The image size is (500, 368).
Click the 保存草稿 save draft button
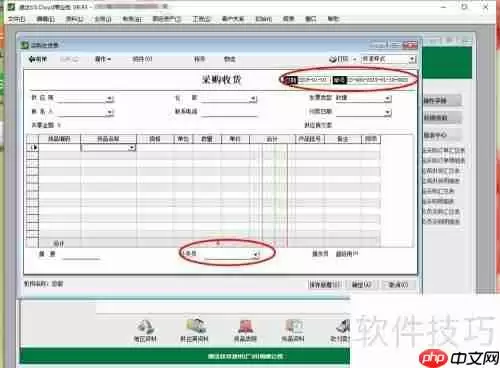pos(325,285)
